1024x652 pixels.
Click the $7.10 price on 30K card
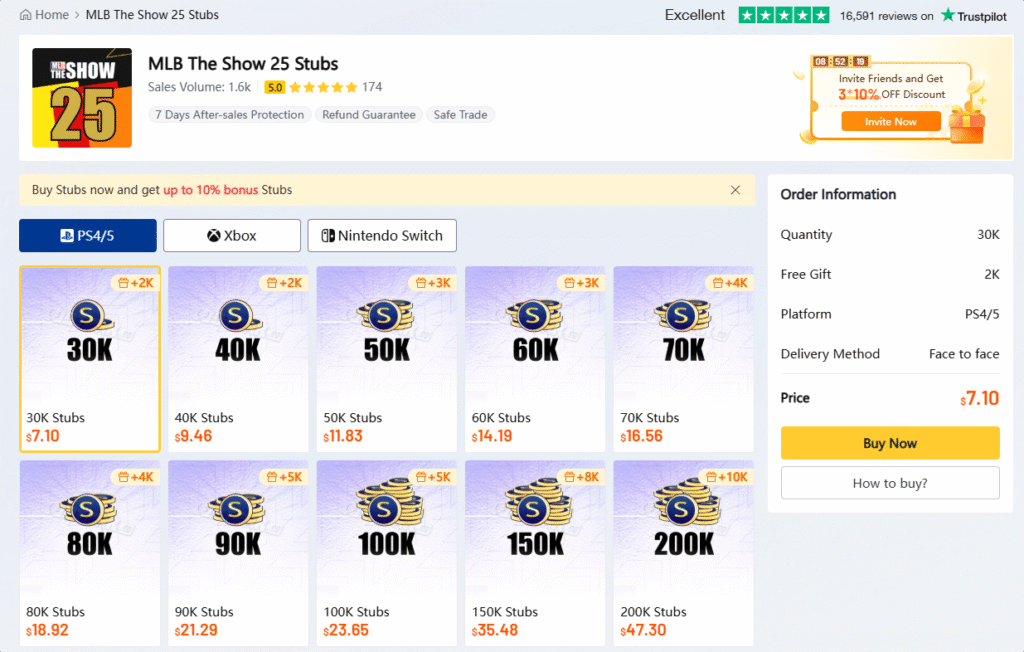point(43,436)
